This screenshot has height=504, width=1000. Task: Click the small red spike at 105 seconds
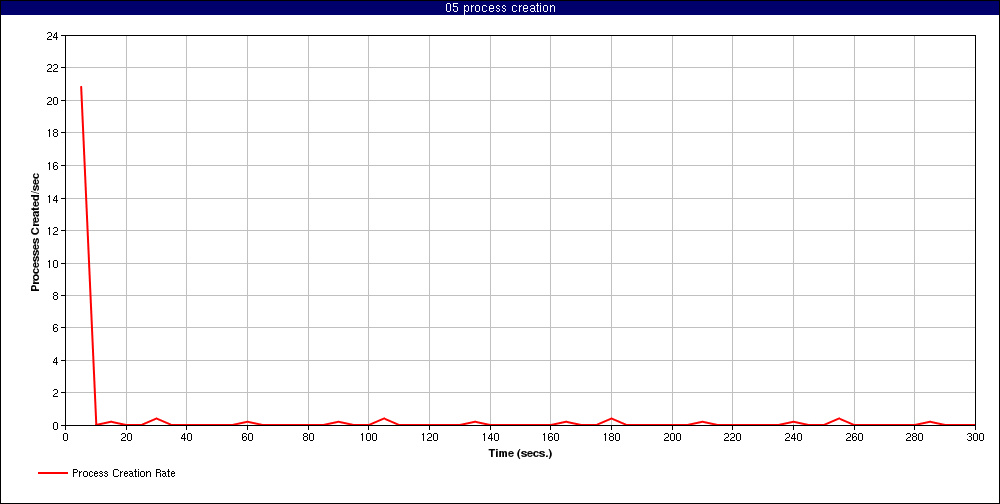(384, 419)
